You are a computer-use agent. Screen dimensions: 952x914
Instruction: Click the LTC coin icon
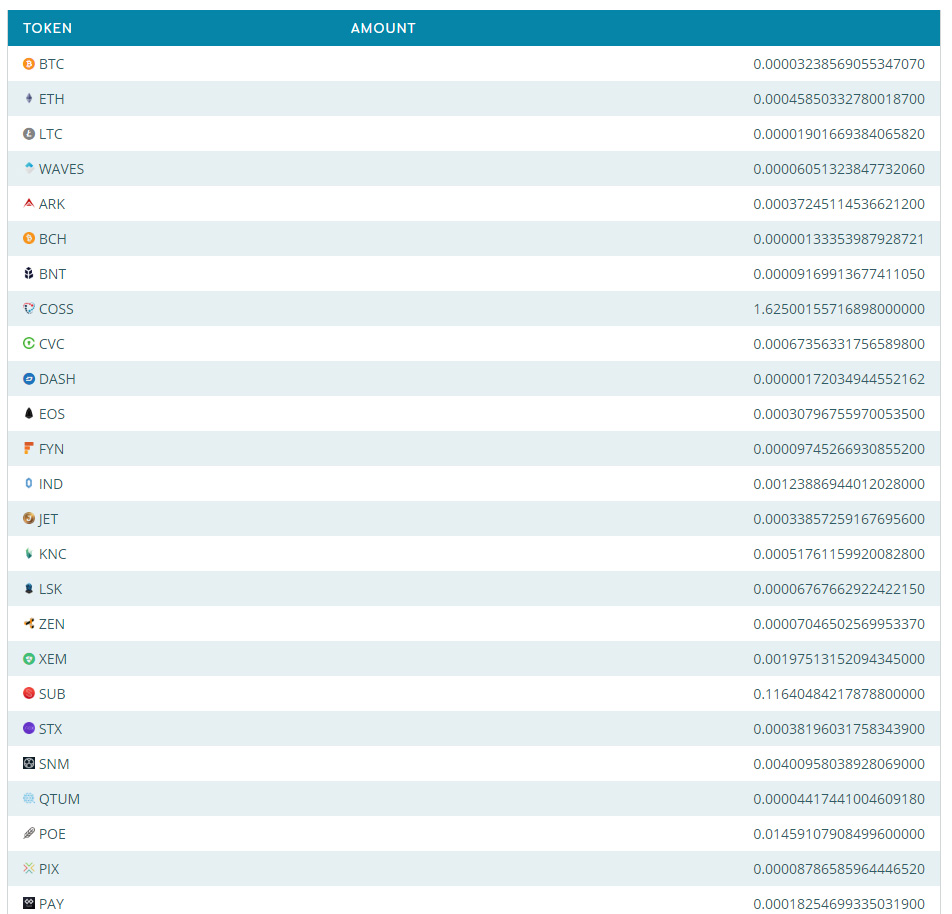click(x=29, y=134)
